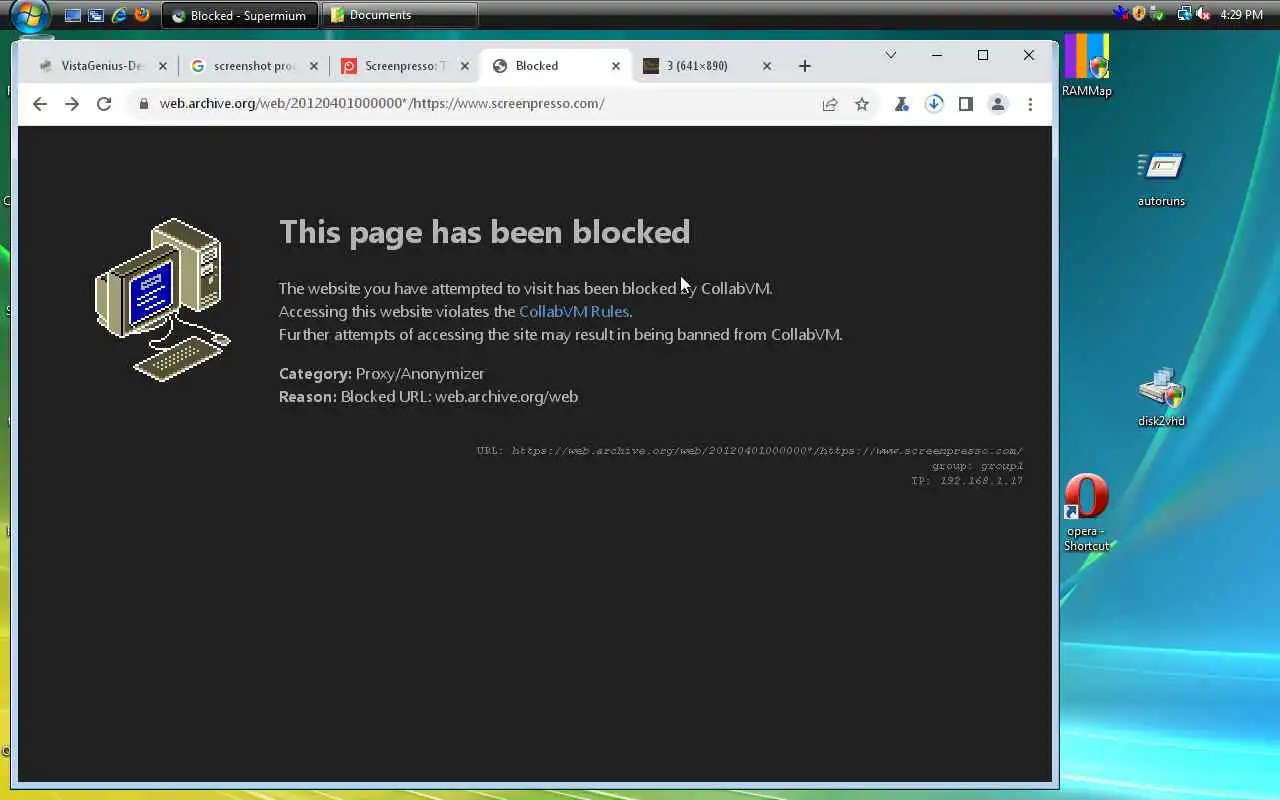Viewport: 1280px width, 800px height.
Task: Open the RAMMap desktop icon
Action: click(1087, 66)
